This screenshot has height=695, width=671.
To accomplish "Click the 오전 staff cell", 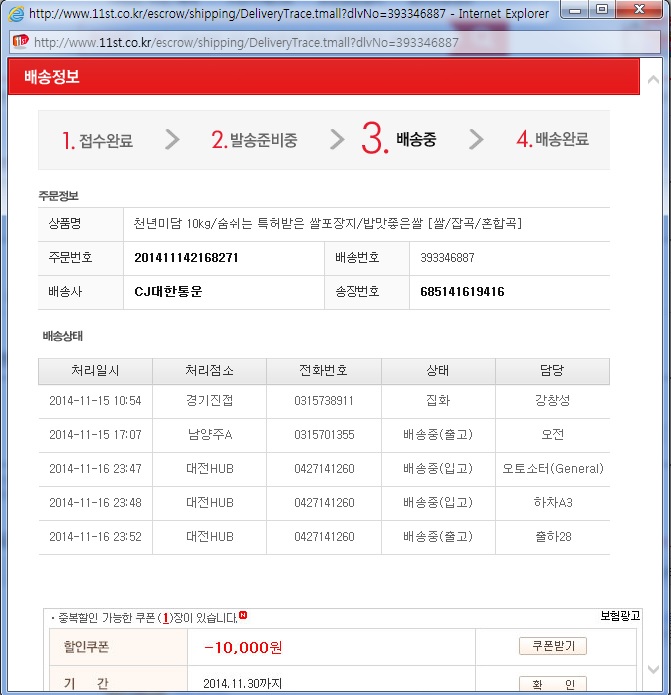I will click(553, 434).
